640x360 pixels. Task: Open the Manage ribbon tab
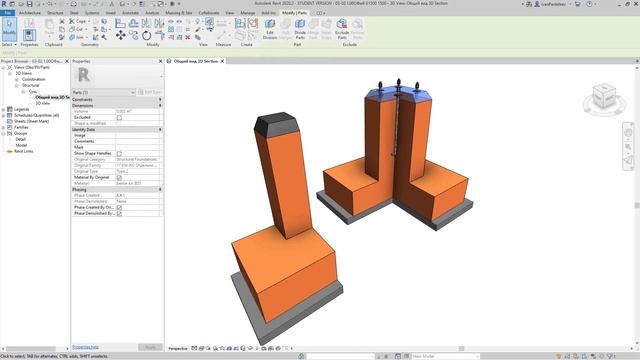[247, 13]
